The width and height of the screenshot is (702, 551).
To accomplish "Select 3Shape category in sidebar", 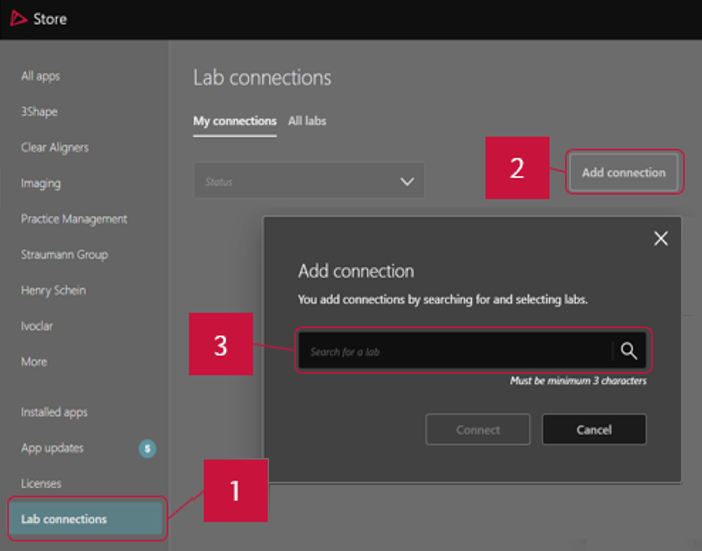I will (39, 112).
